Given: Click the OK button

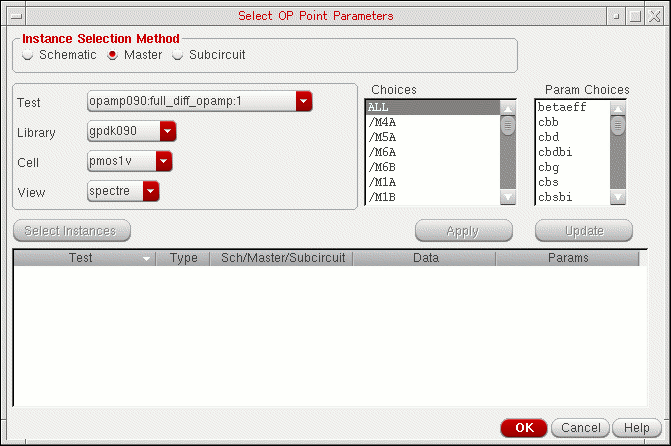Looking at the screenshot, I should 524,428.
